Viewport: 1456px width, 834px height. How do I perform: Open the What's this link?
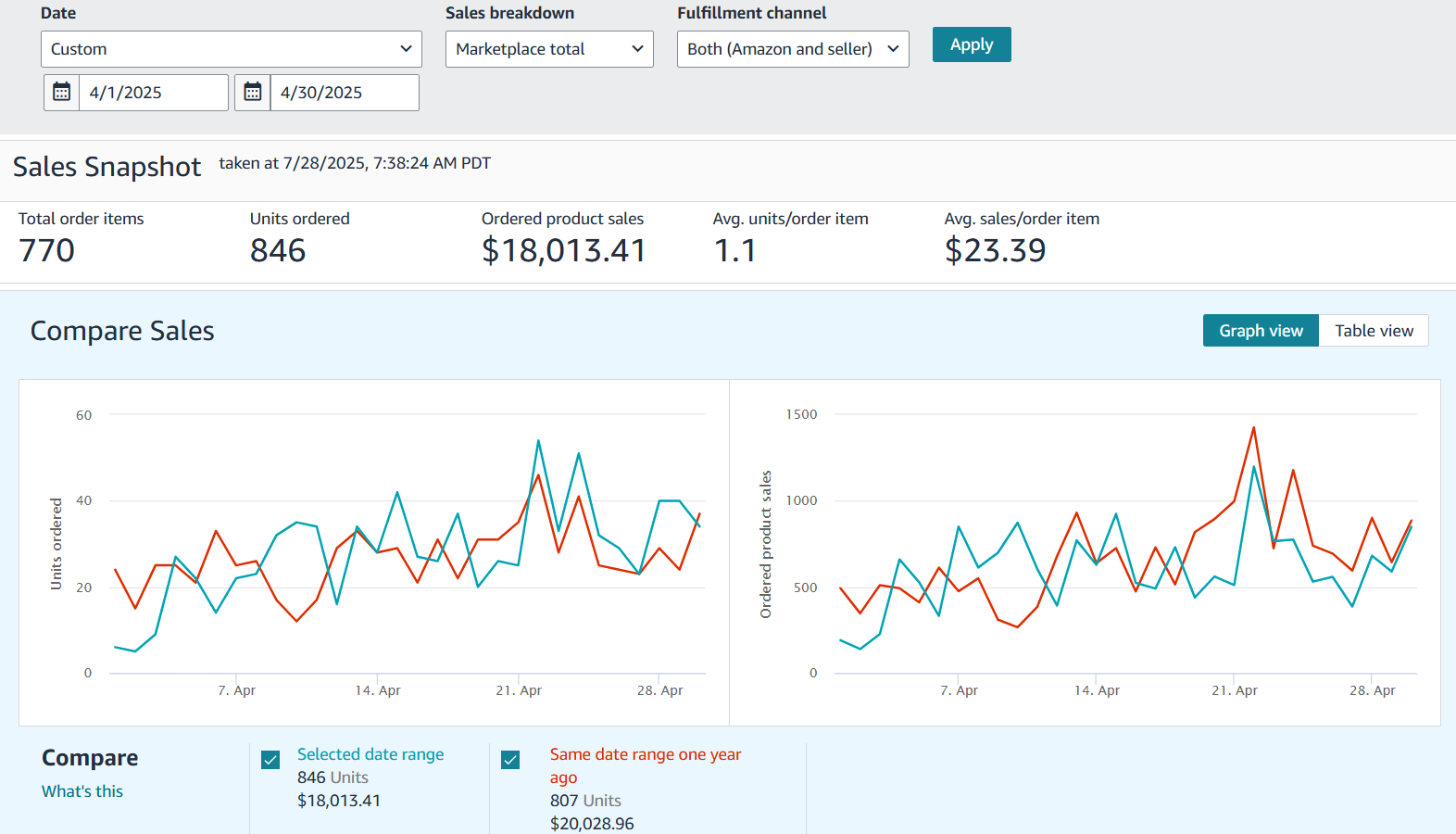(x=82, y=791)
